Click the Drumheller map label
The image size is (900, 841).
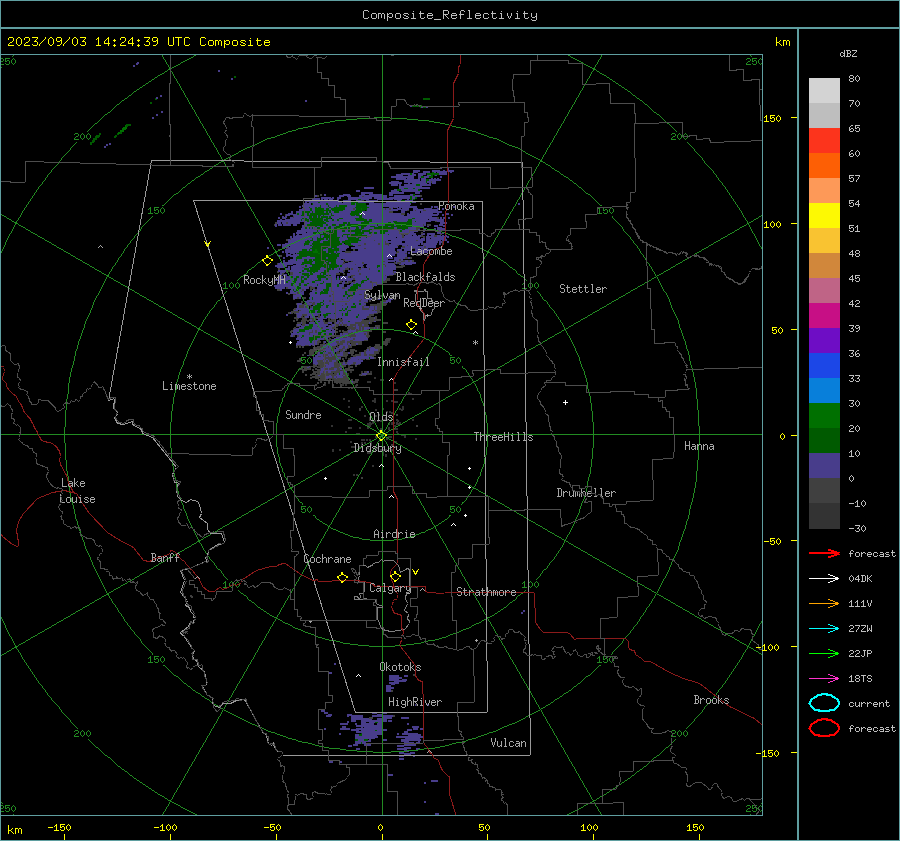586,493
